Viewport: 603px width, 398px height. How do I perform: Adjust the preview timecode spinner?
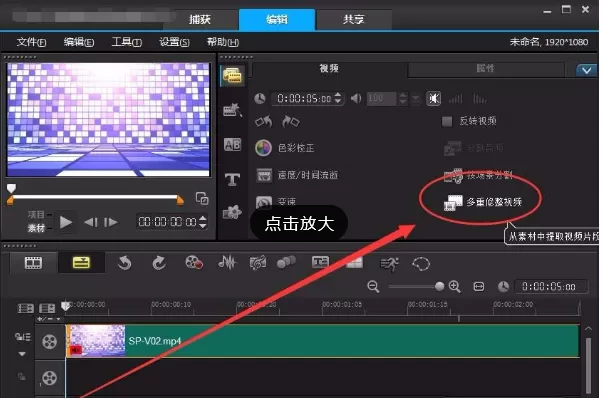pos(203,222)
